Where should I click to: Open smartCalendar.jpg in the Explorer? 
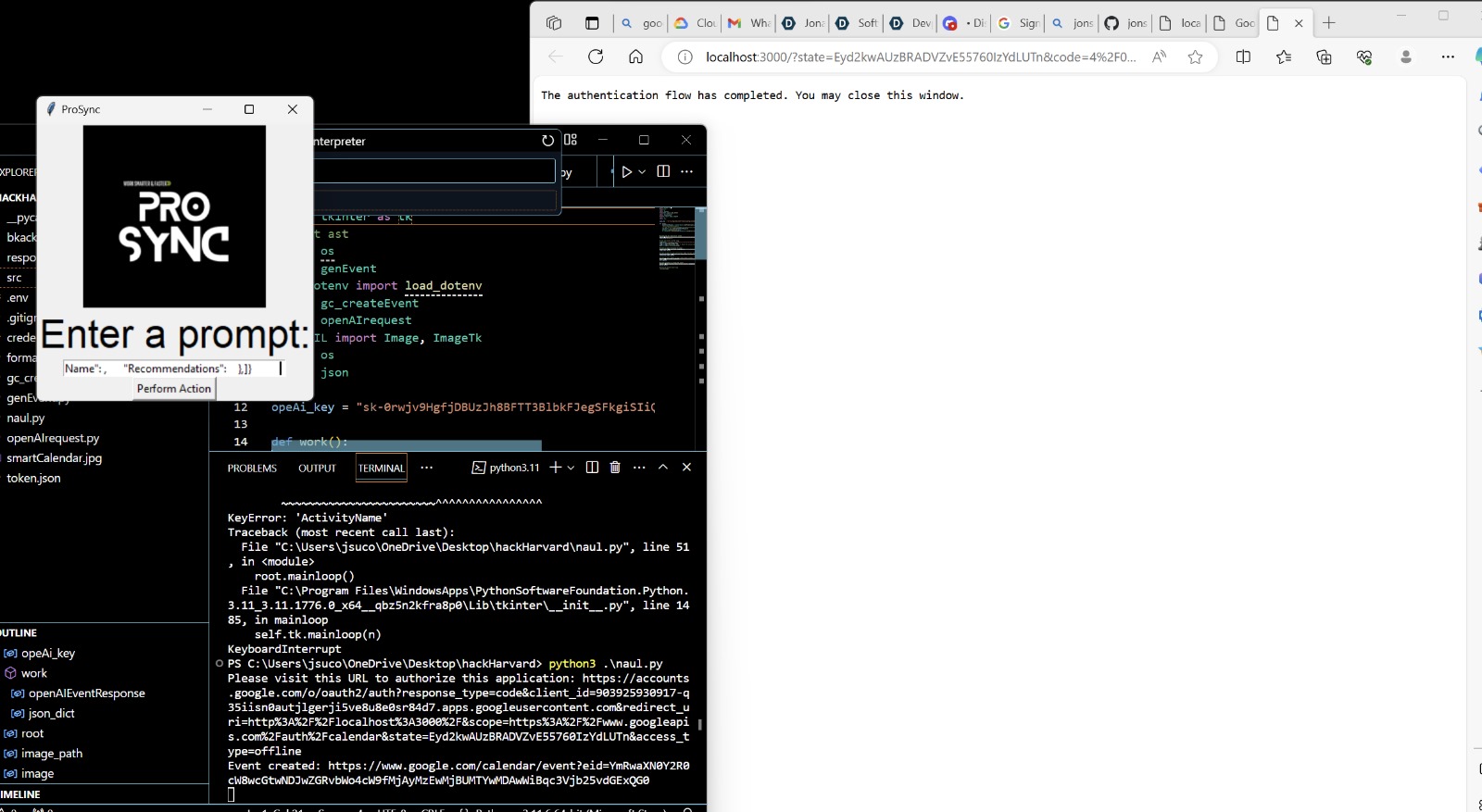point(55,458)
